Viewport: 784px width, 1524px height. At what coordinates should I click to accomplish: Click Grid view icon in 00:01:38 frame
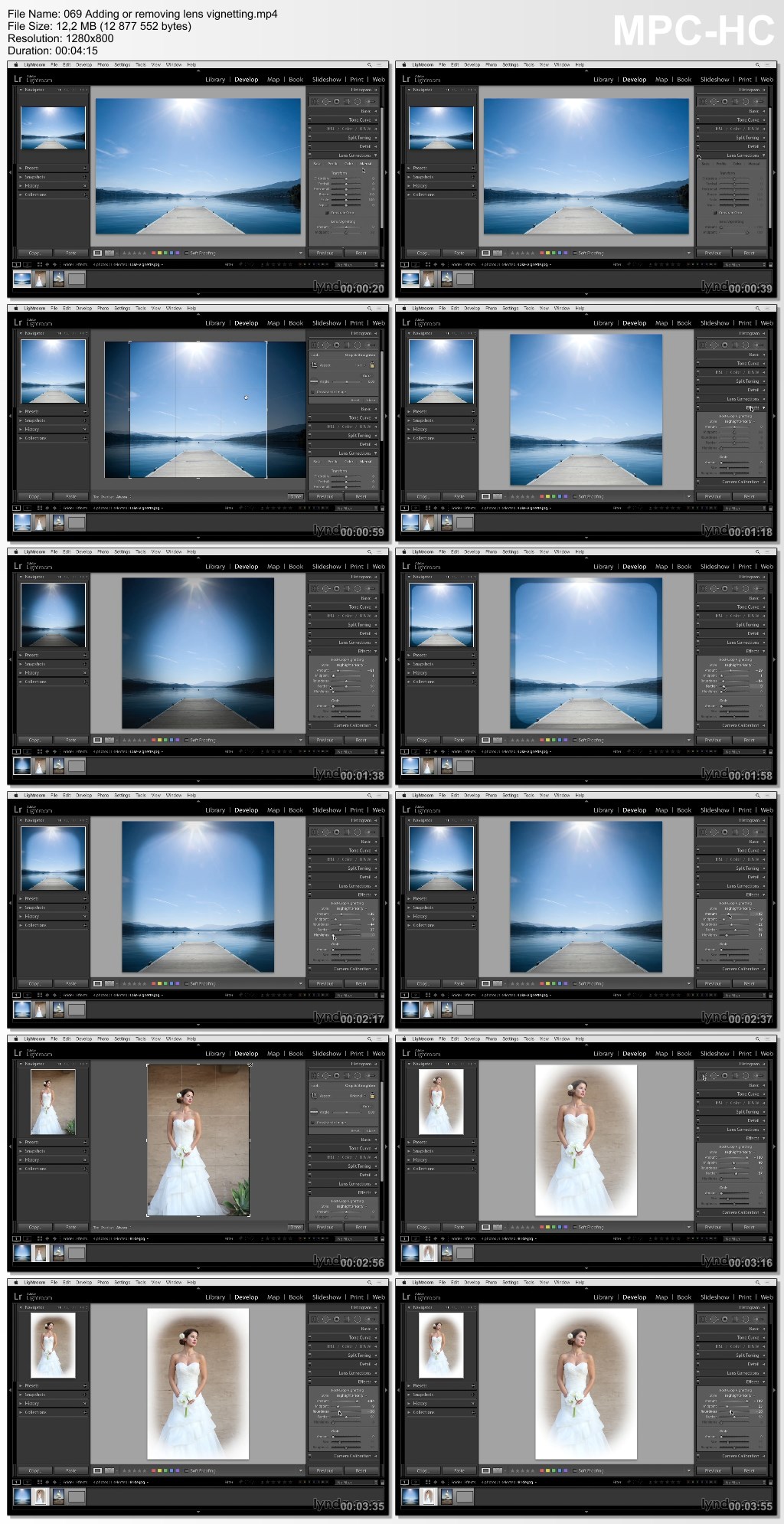coord(39,751)
